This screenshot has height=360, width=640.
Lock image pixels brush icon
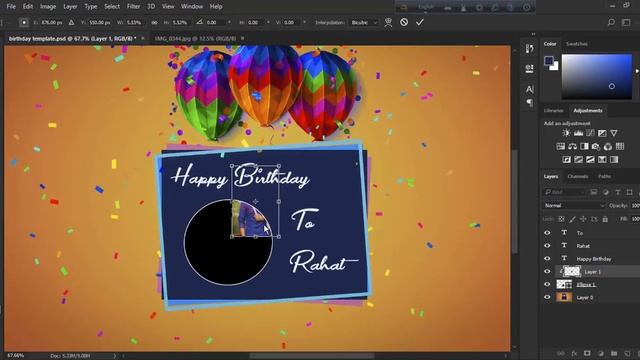[573, 219]
